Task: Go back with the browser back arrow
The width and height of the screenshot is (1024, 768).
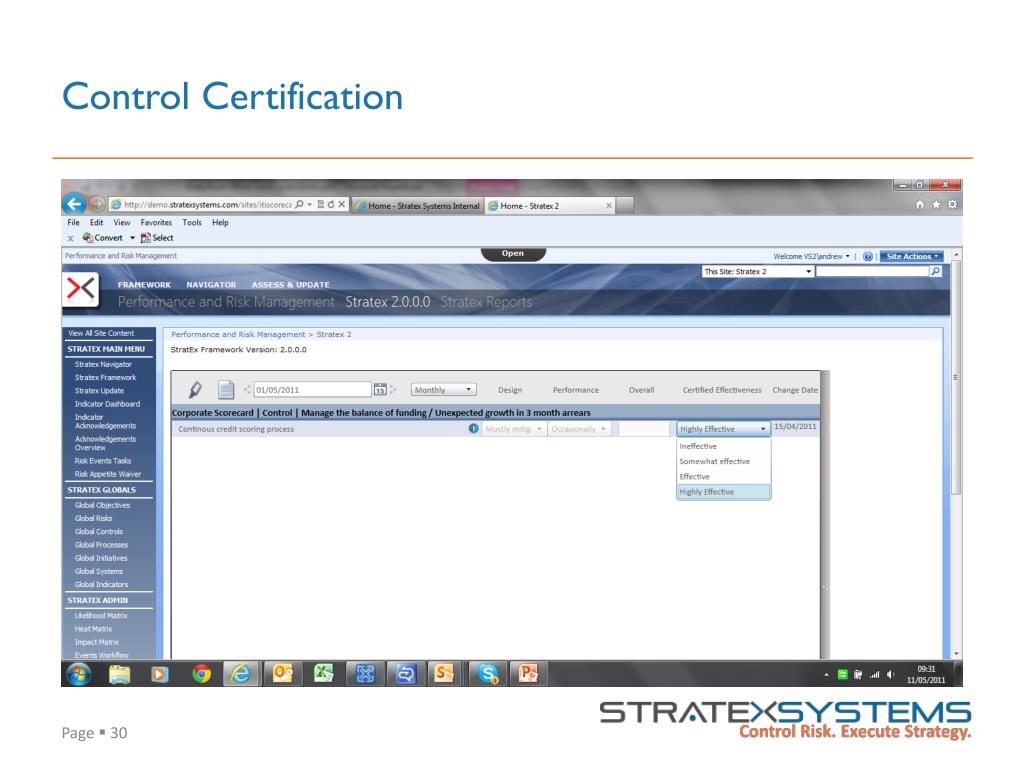Action: coord(74,204)
